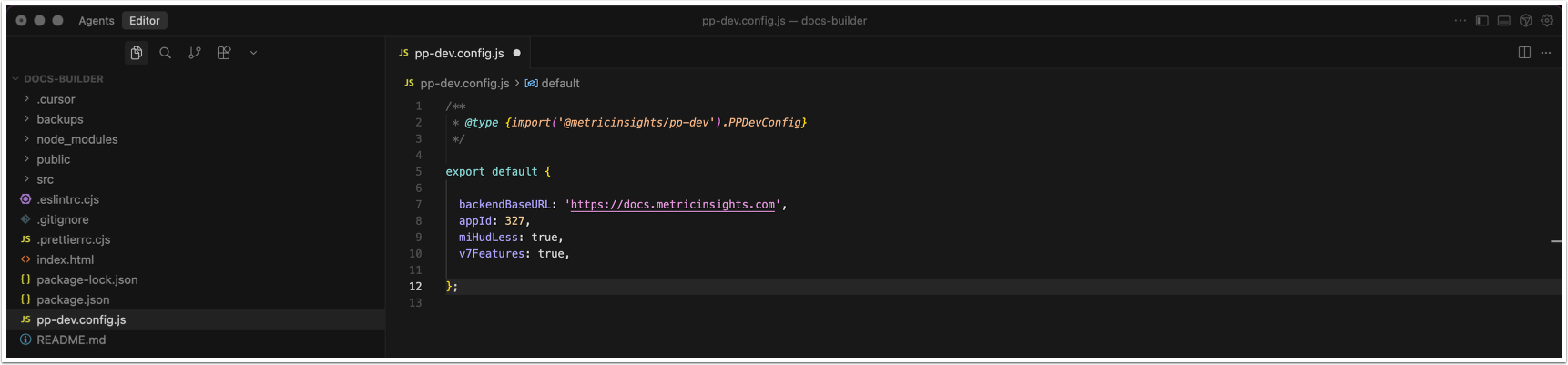Open the Extensions view icon
Screen dimensions: 1568x365
(x=224, y=53)
